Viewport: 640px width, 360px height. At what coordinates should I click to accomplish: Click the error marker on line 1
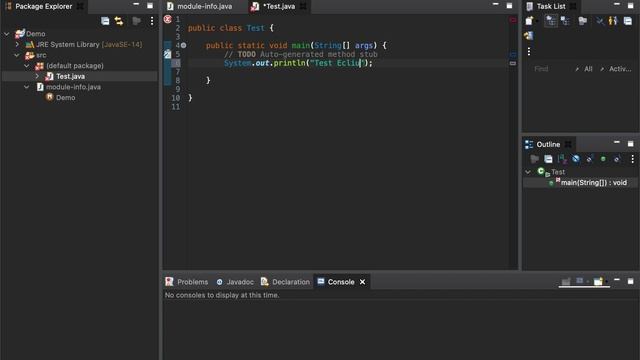pos(167,19)
